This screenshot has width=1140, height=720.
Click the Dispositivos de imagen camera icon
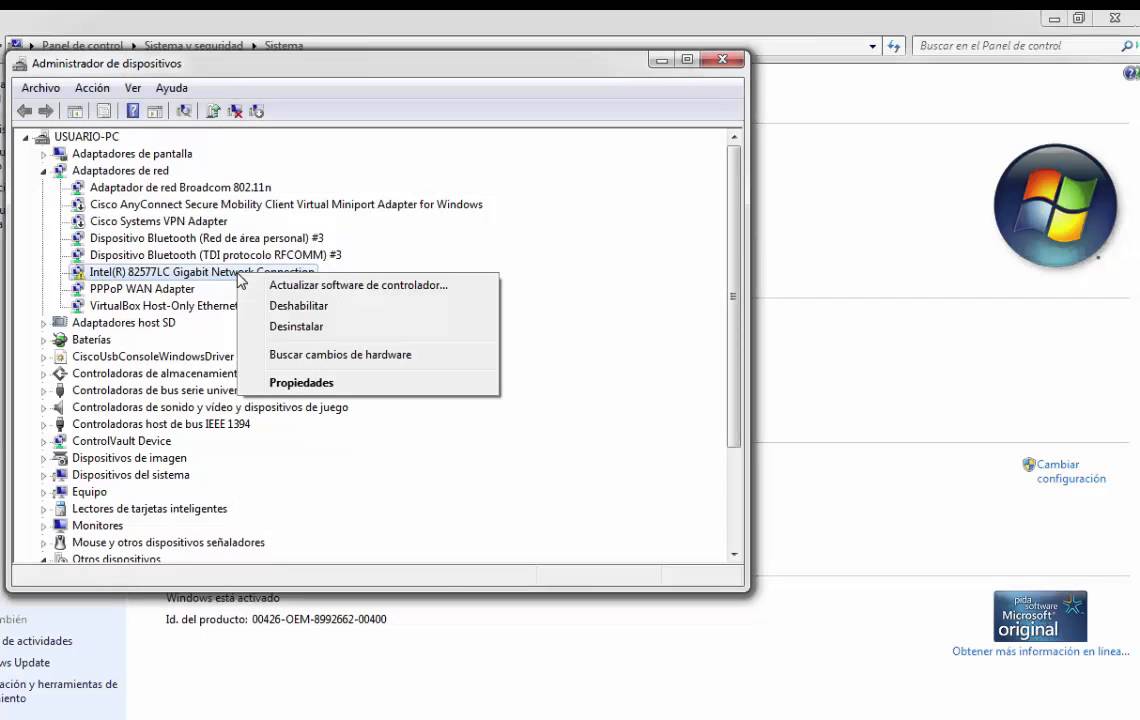point(60,458)
